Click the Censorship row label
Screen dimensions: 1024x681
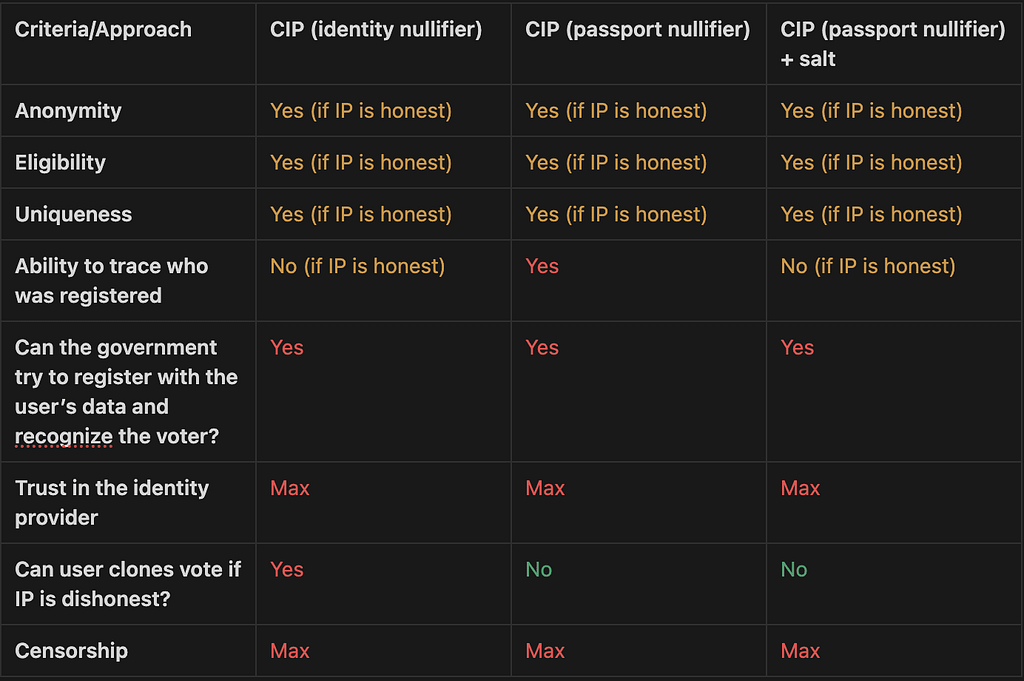coord(71,651)
